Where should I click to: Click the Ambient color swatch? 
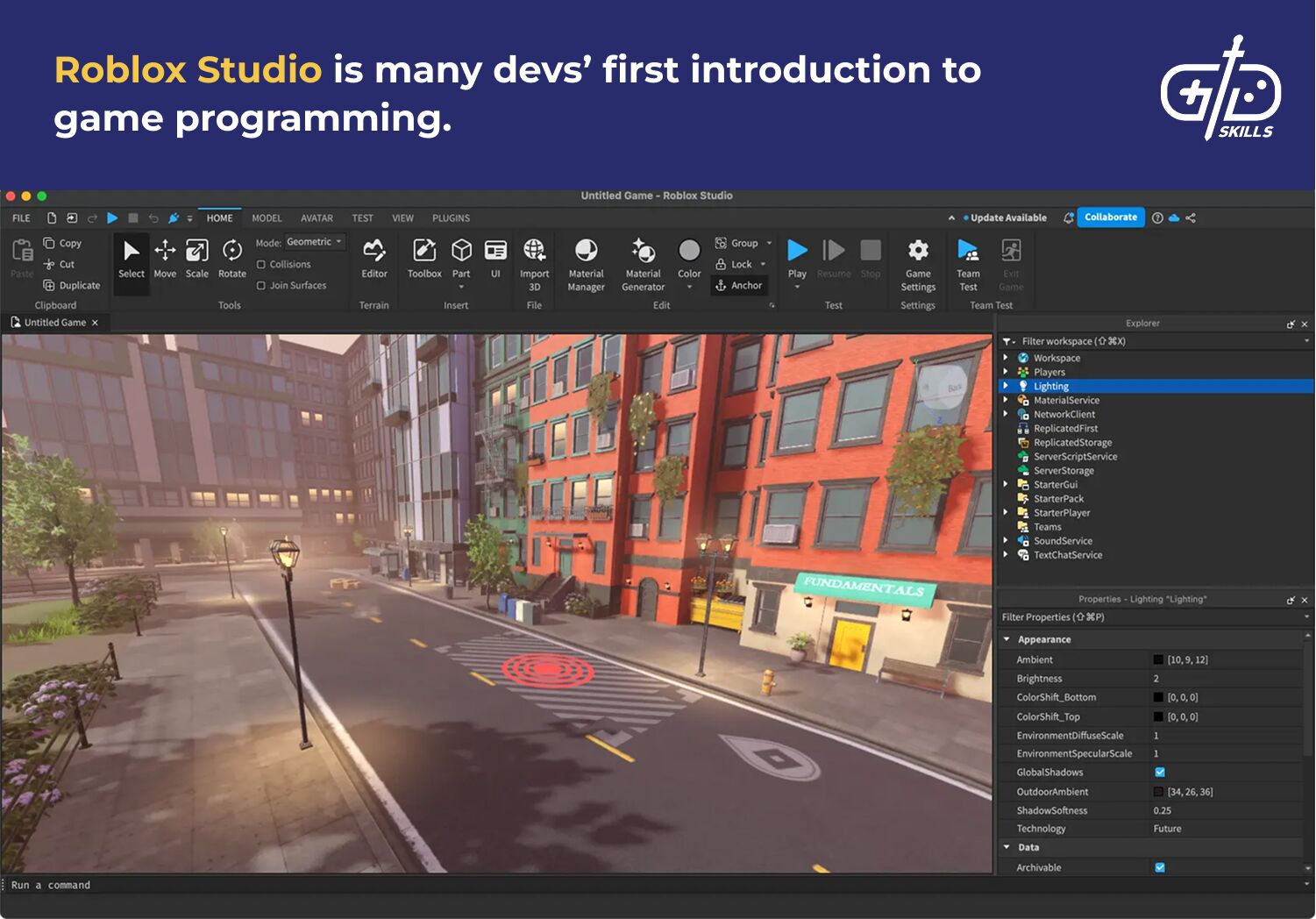coord(1158,659)
